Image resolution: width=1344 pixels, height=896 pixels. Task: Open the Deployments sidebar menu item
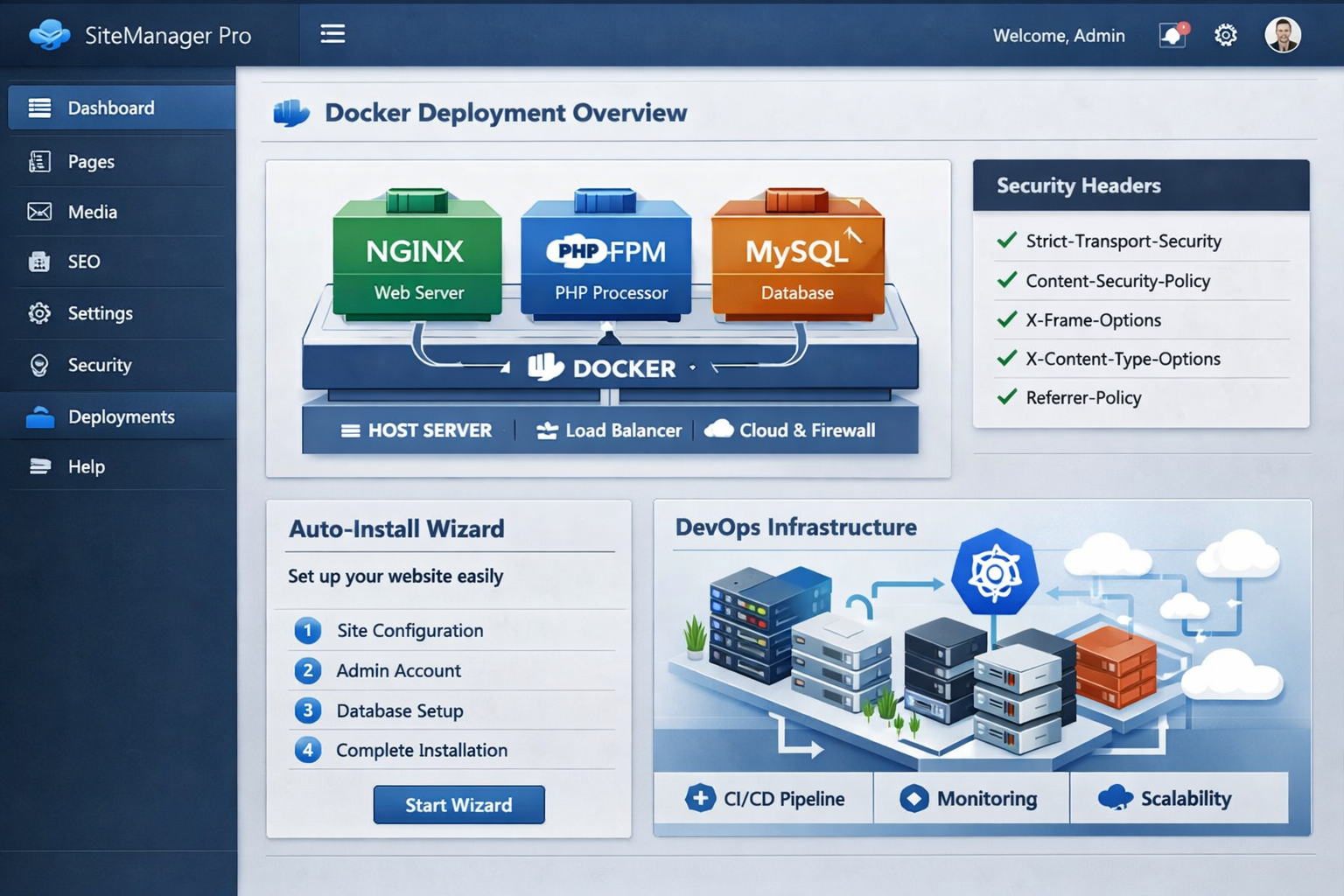pos(121,417)
